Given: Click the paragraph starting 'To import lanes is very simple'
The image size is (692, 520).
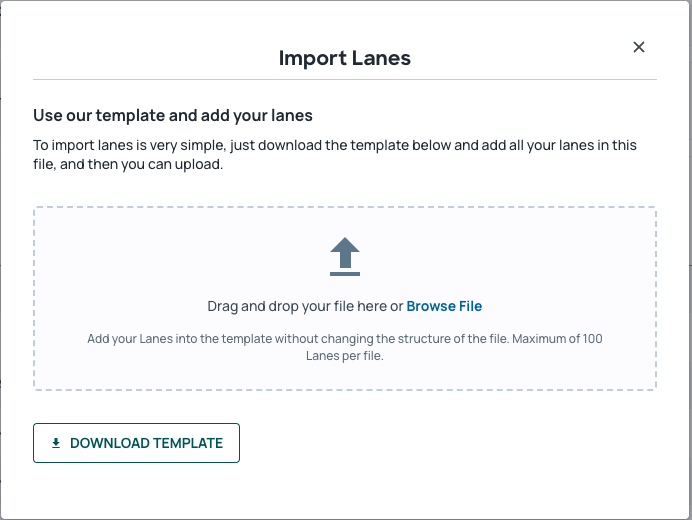Looking at the screenshot, I should click(335, 154).
